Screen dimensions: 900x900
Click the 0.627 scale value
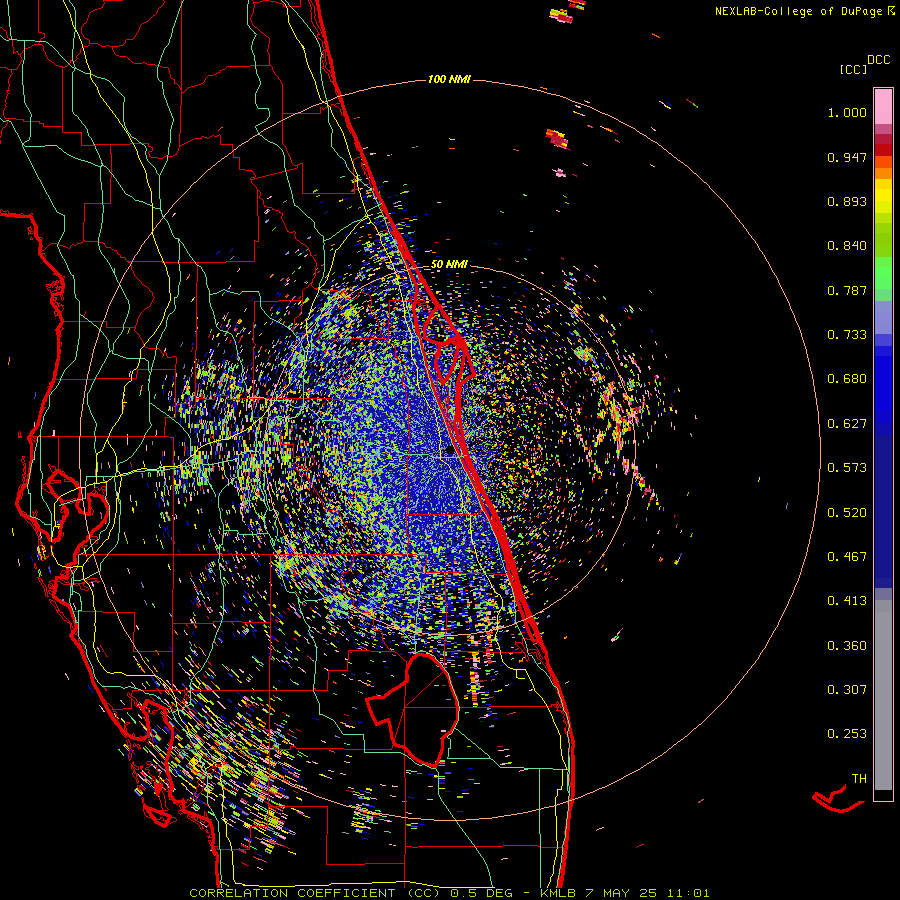pos(847,424)
